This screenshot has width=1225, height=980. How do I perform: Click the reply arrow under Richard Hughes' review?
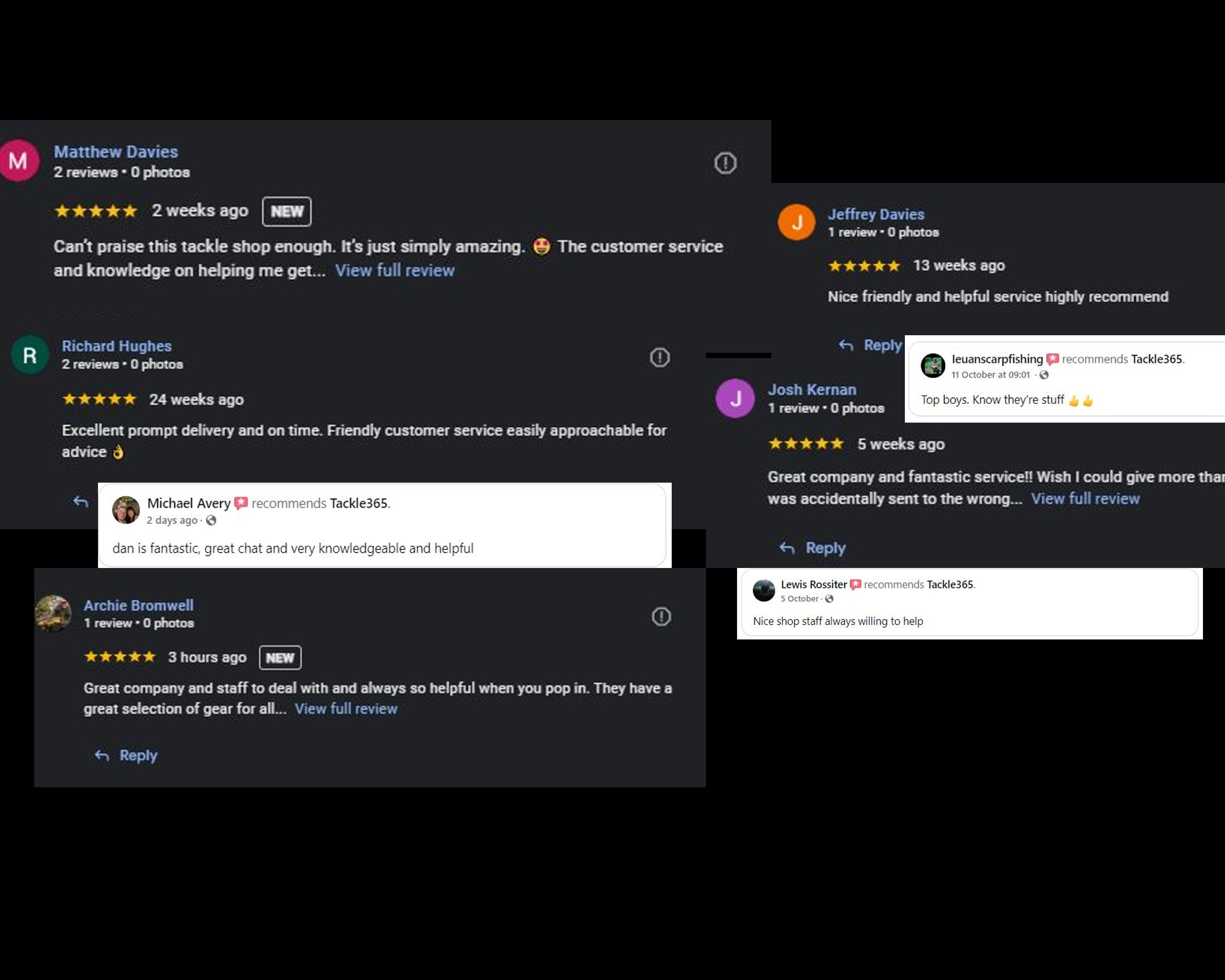(81, 501)
